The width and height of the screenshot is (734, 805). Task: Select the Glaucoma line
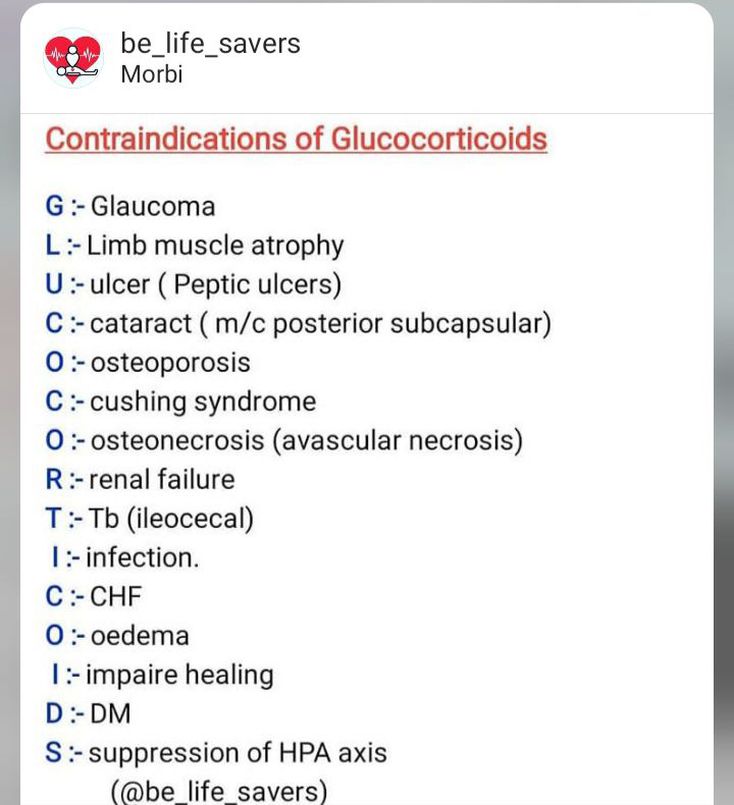tap(130, 206)
